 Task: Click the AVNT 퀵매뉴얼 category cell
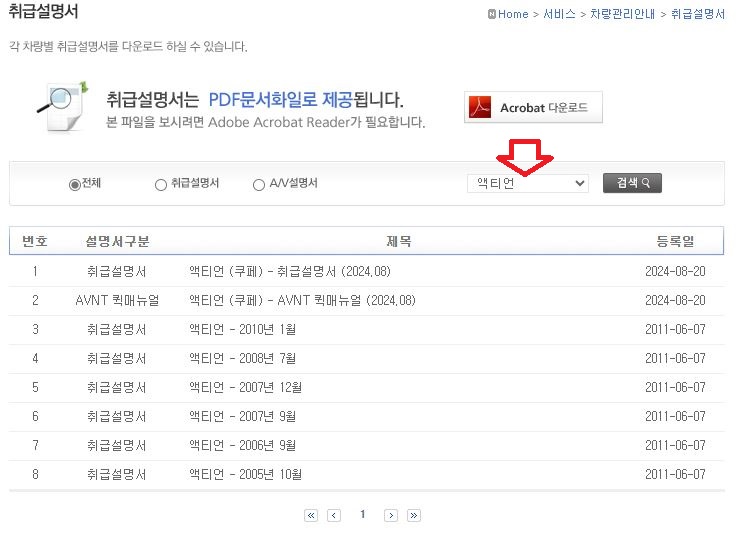[x=117, y=301]
